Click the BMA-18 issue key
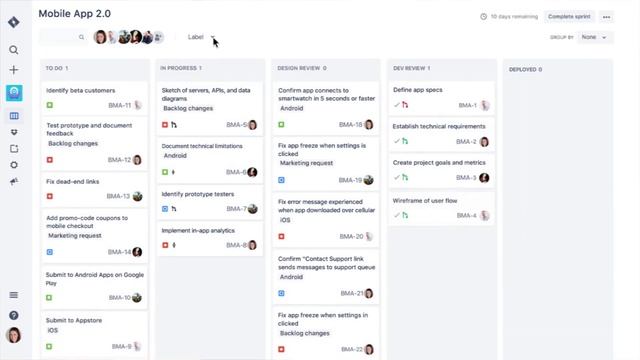640x360 pixels. 351,124
